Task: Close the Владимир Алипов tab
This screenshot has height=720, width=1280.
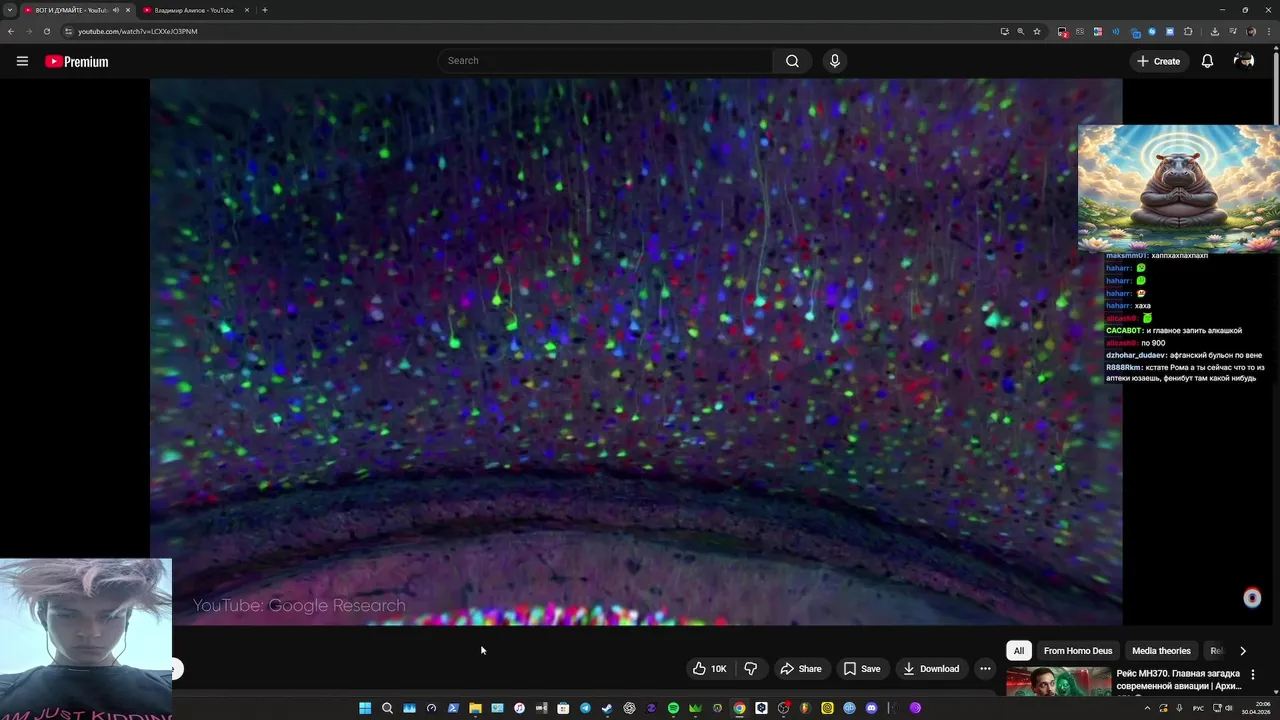Action: 247,10
